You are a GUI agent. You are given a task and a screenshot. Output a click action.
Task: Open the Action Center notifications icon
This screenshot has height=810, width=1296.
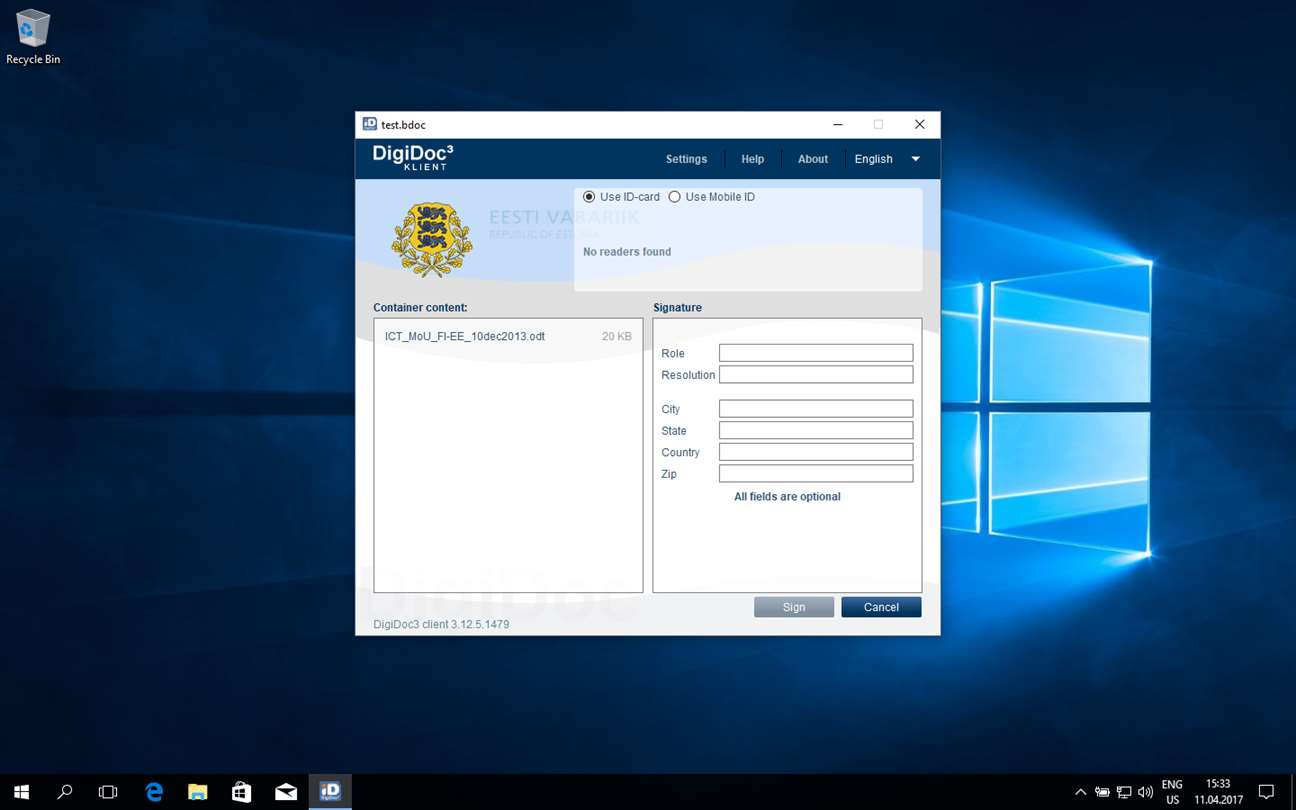[1266, 792]
